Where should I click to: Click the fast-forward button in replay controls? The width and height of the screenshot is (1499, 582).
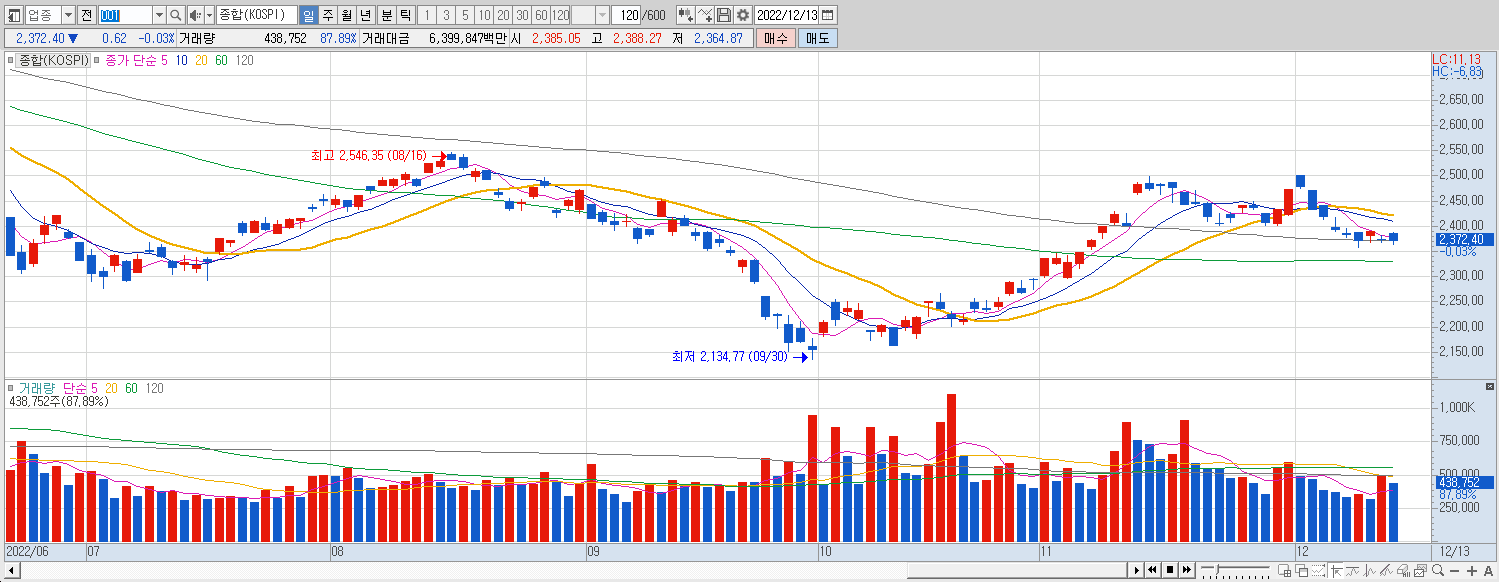point(1187,570)
